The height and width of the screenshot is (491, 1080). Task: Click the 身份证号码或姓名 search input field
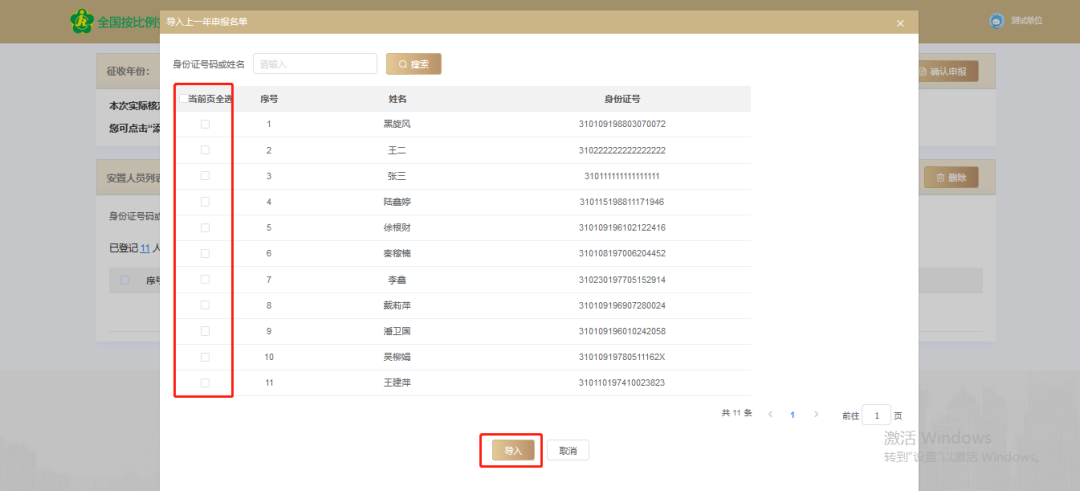[x=314, y=64]
